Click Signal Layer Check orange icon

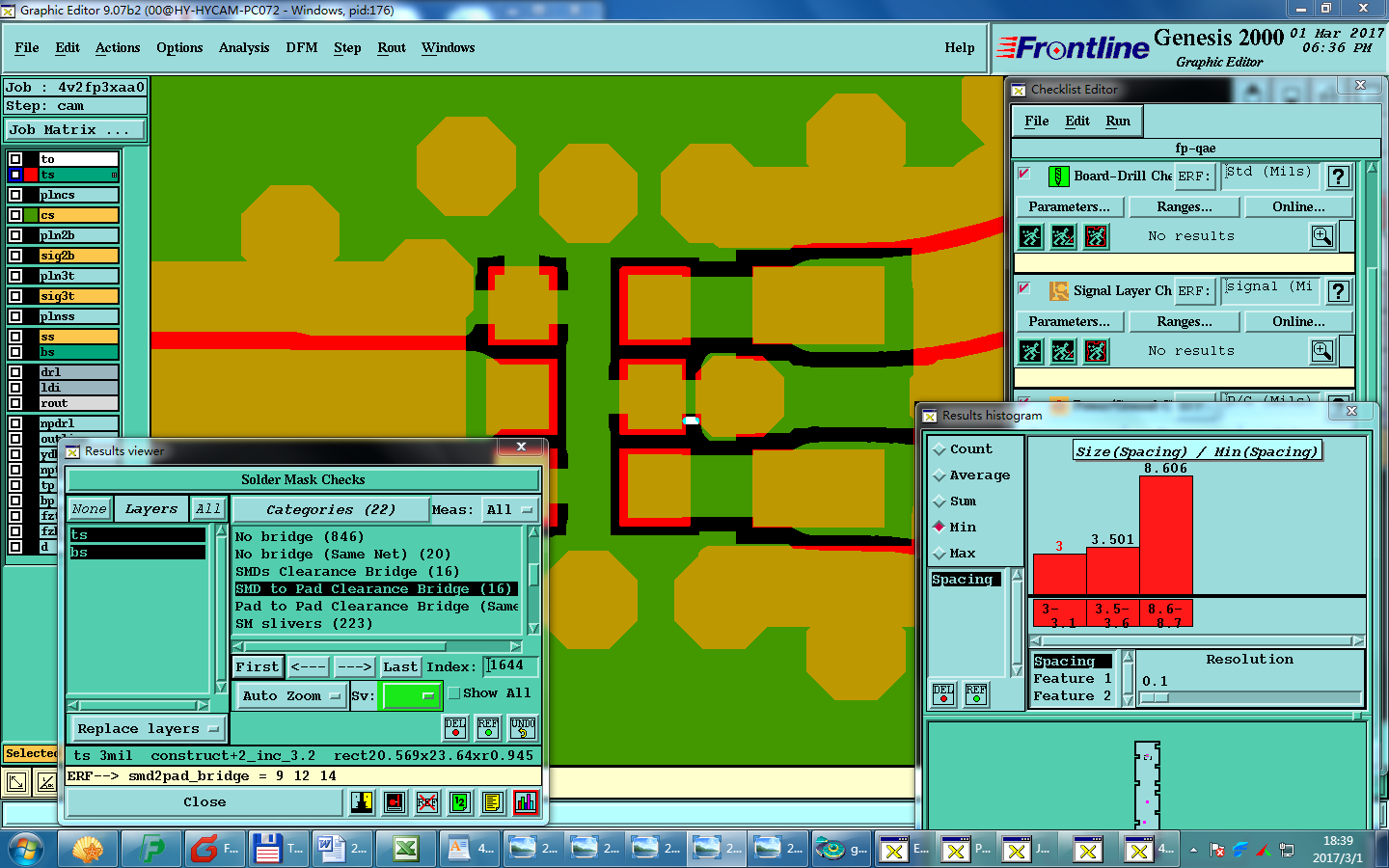pyautogui.click(x=1058, y=291)
